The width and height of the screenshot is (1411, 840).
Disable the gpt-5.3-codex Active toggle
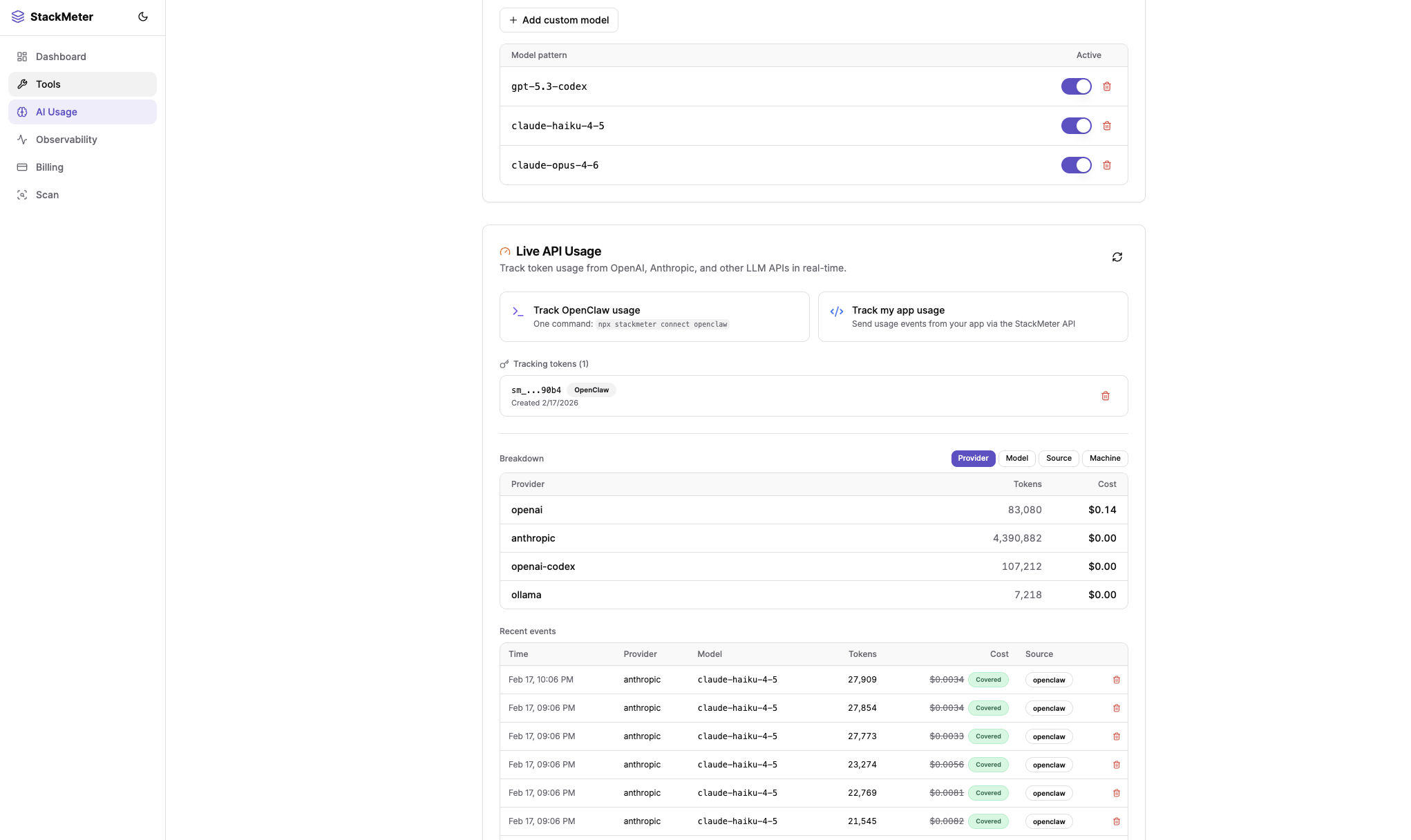pos(1076,86)
